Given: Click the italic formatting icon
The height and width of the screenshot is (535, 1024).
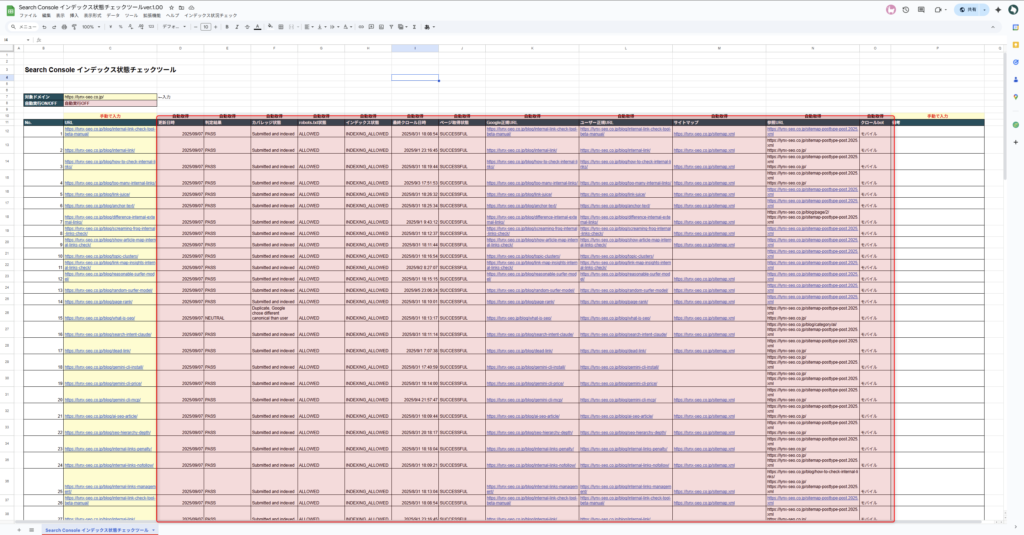Looking at the screenshot, I should (238, 27).
